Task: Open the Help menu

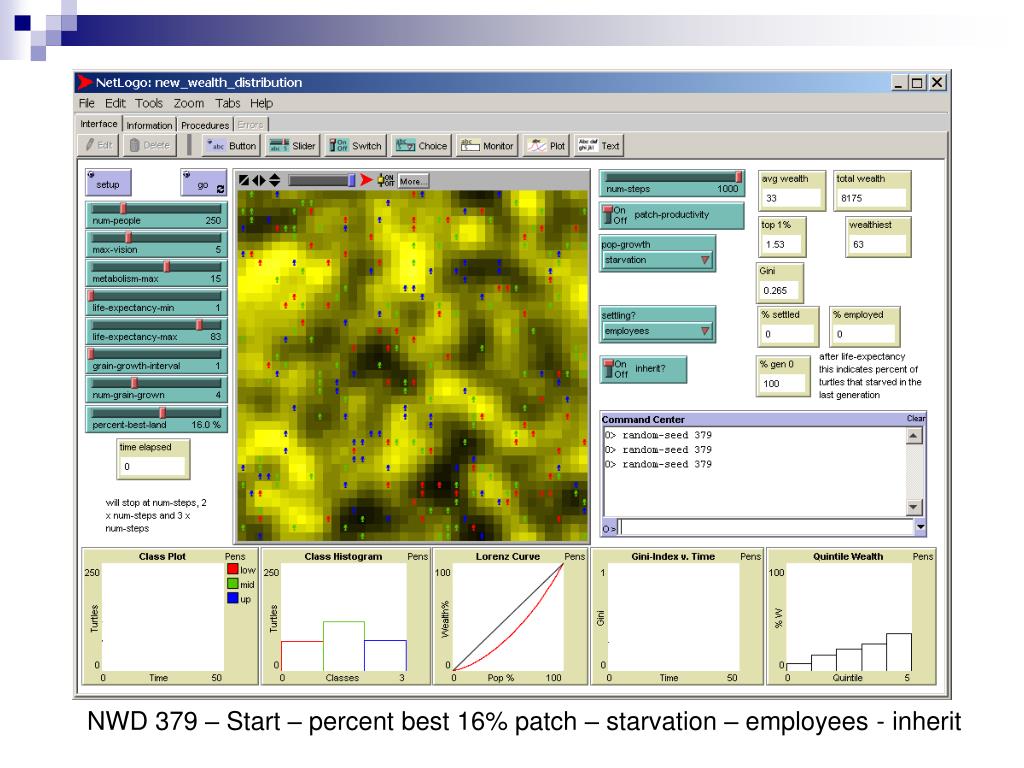Action: tap(261, 103)
